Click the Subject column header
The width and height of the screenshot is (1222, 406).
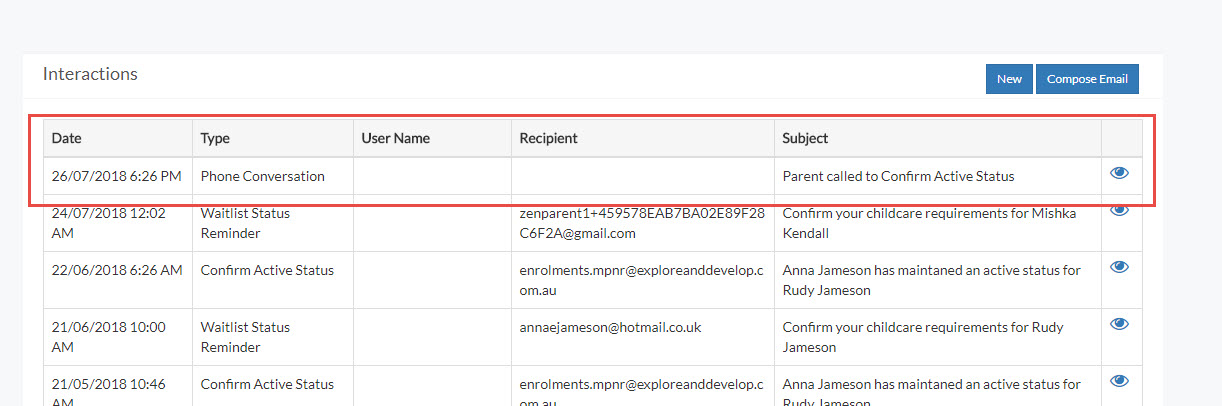805,138
